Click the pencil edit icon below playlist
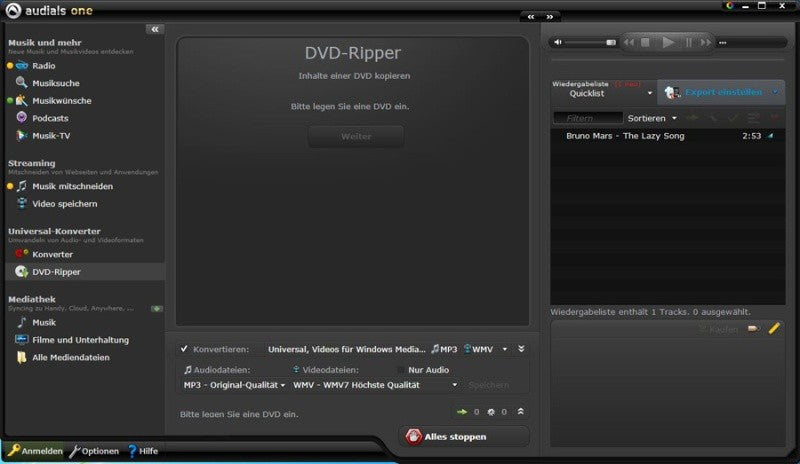The height and width of the screenshot is (464, 800). pos(774,328)
